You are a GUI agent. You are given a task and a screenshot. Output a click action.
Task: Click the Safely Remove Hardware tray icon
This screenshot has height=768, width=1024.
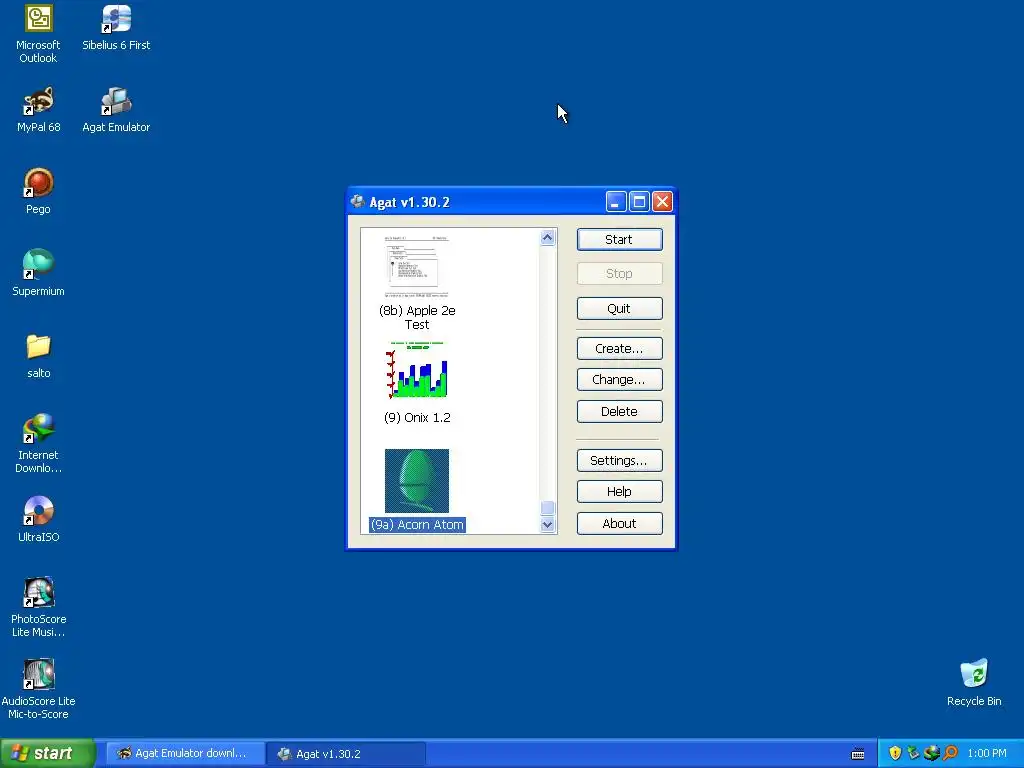(913, 753)
